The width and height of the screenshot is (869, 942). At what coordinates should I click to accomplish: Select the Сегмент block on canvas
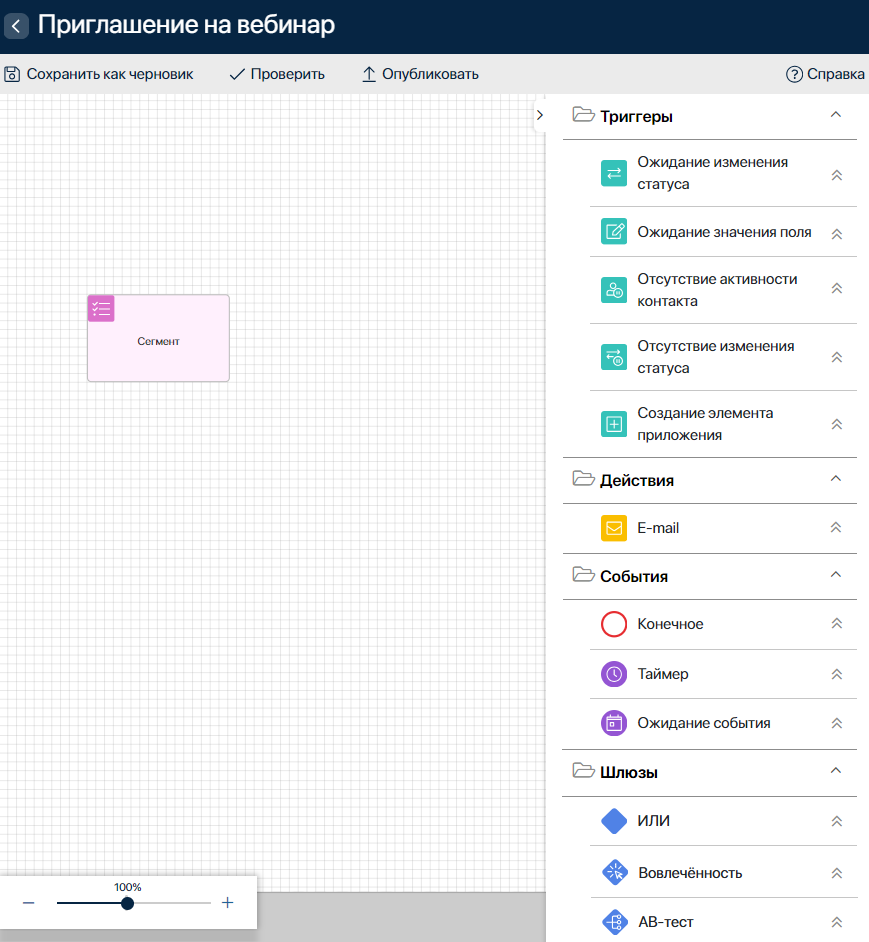tap(159, 338)
